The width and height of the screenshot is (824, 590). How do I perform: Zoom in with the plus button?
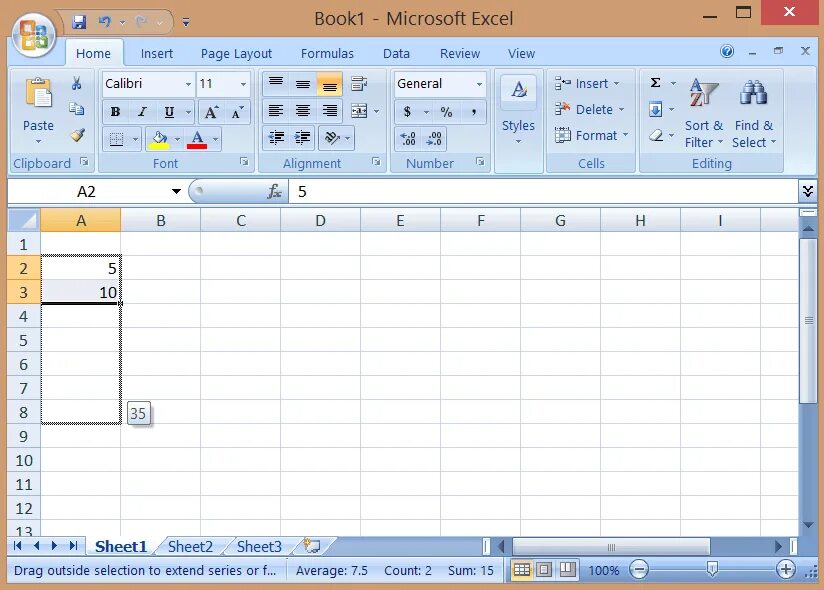click(x=786, y=569)
